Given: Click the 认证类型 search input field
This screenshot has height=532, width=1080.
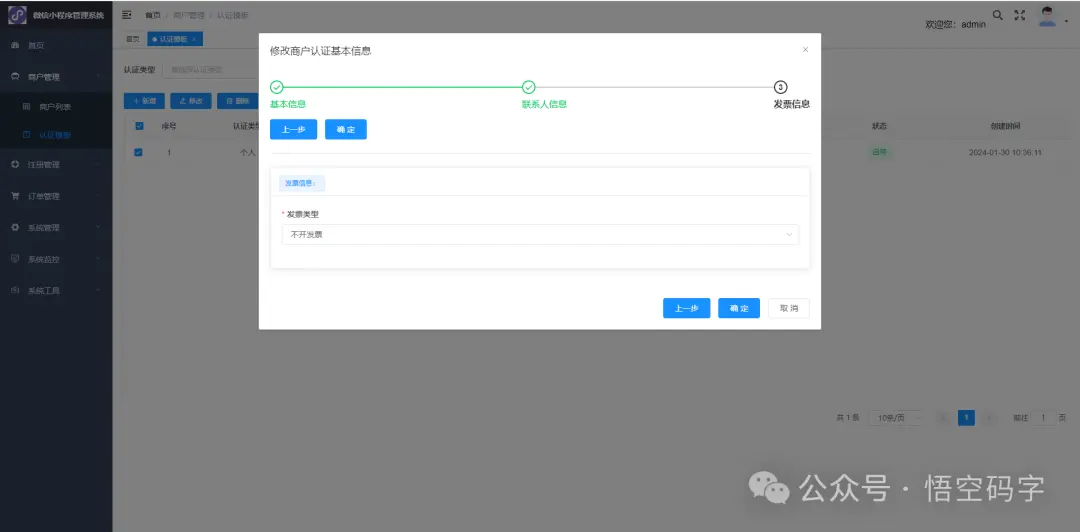Looking at the screenshot, I should pos(210,70).
